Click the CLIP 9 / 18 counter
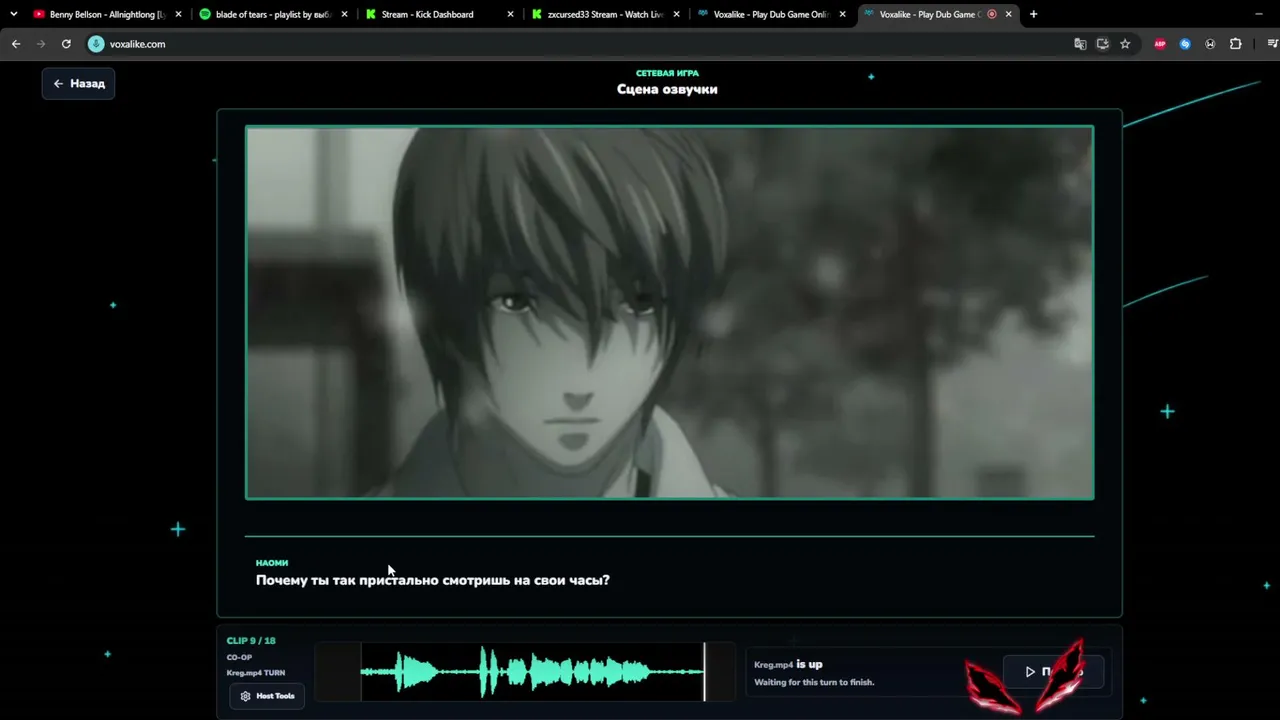Screen dimensions: 1280x720 click(251, 641)
